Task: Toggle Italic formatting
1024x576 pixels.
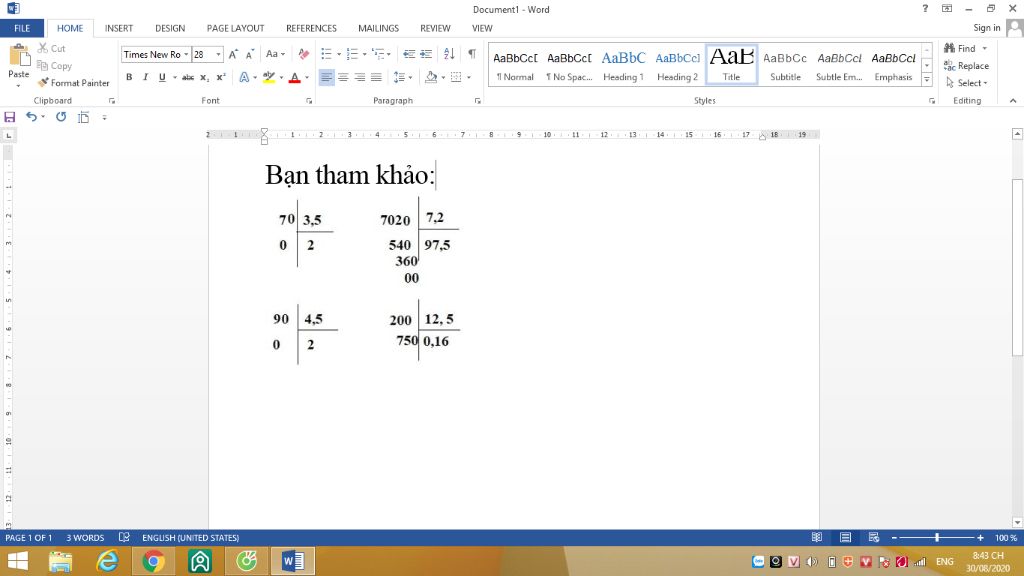Action: (145, 77)
